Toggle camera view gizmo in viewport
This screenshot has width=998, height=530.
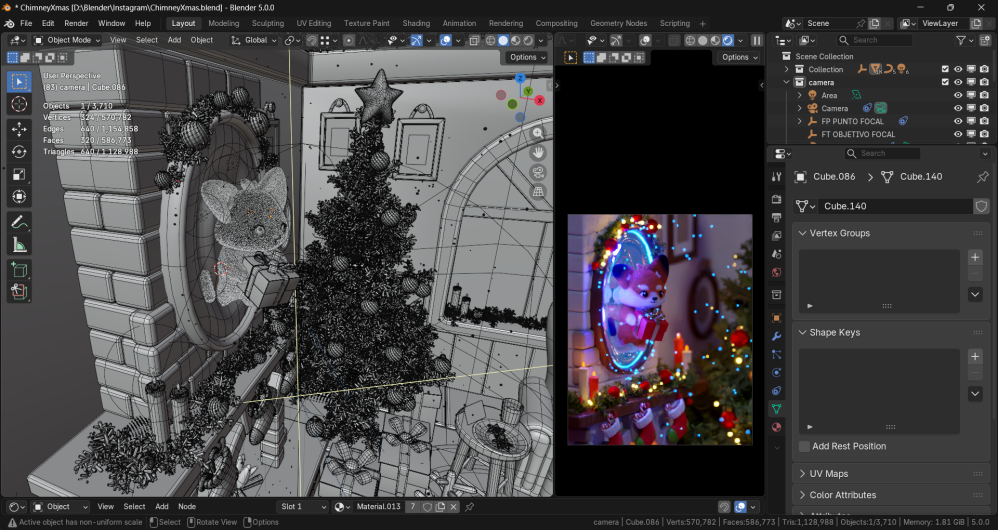[x=538, y=172]
